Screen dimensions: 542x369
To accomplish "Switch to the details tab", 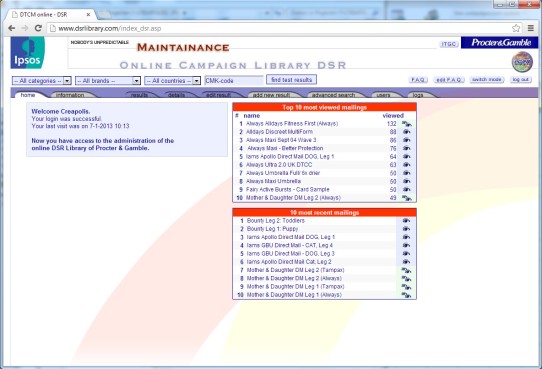I will tap(177, 95).
